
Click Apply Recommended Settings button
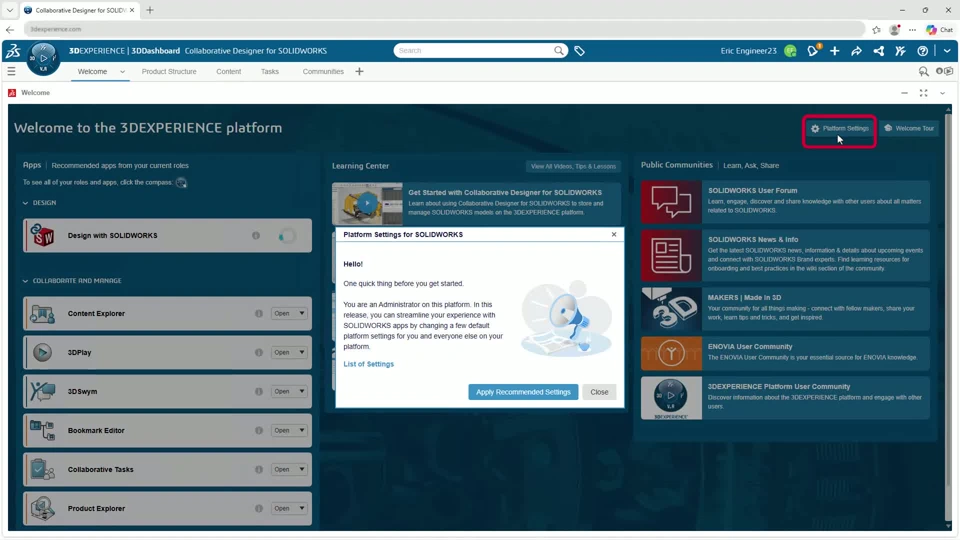click(x=523, y=392)
